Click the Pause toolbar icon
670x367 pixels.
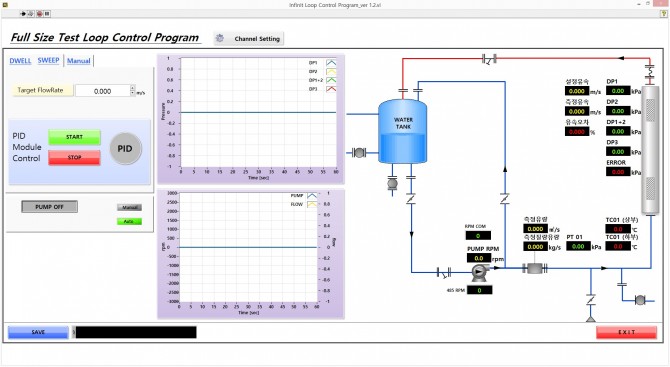47,14
